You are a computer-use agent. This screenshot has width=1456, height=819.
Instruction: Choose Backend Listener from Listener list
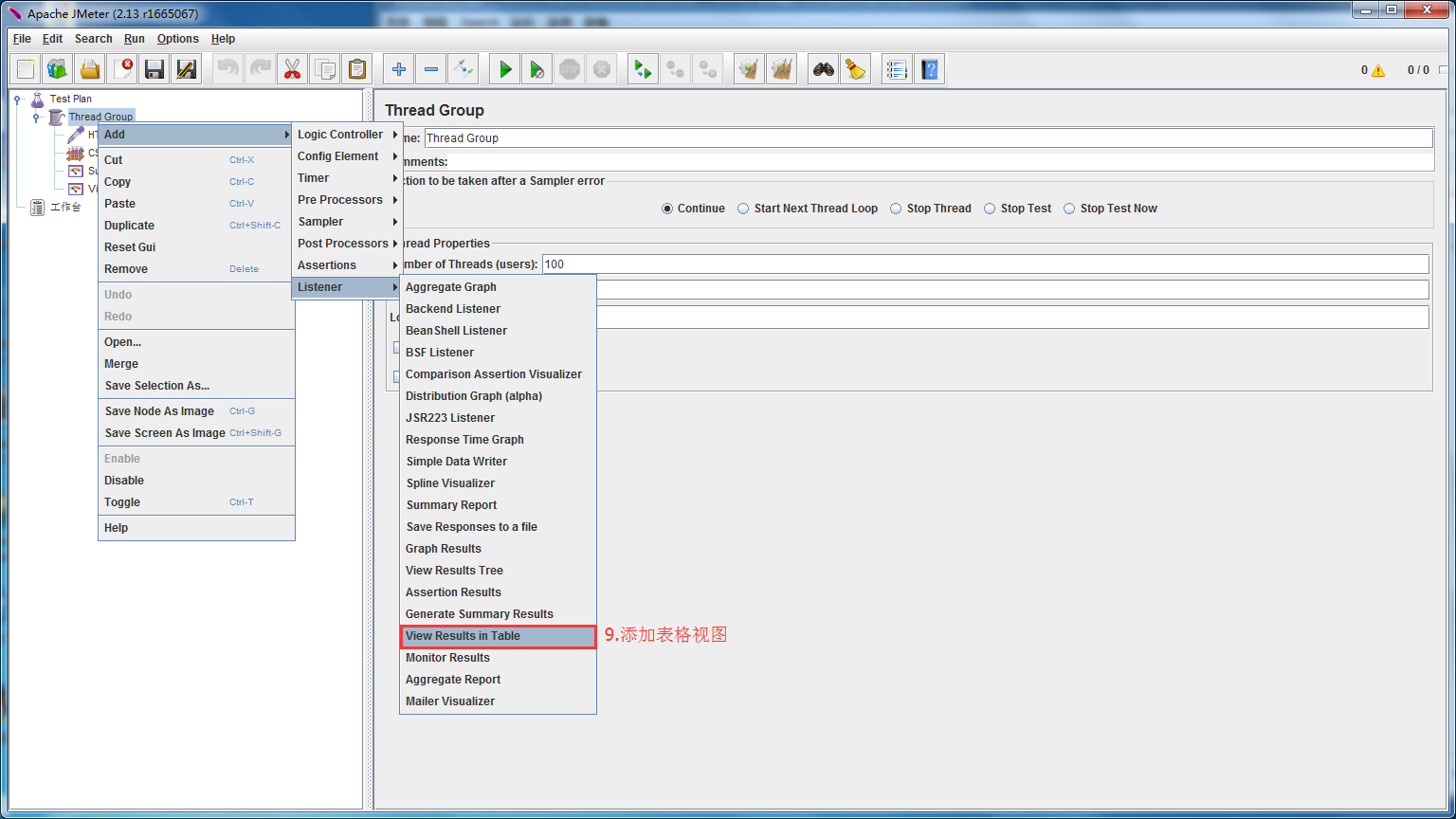click(x=498, y=309)
